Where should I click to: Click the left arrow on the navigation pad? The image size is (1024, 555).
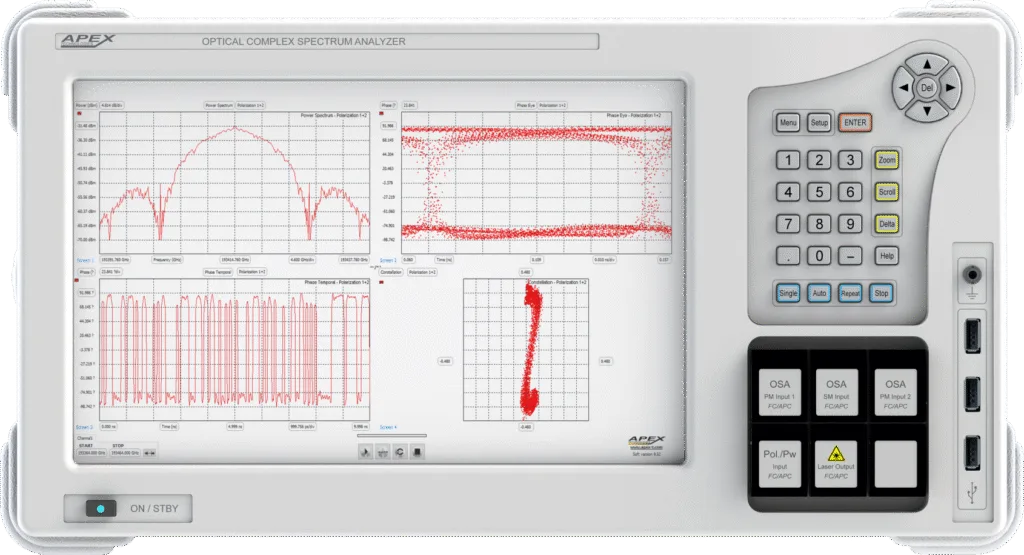pyautogui.click(x=903, y=87)
